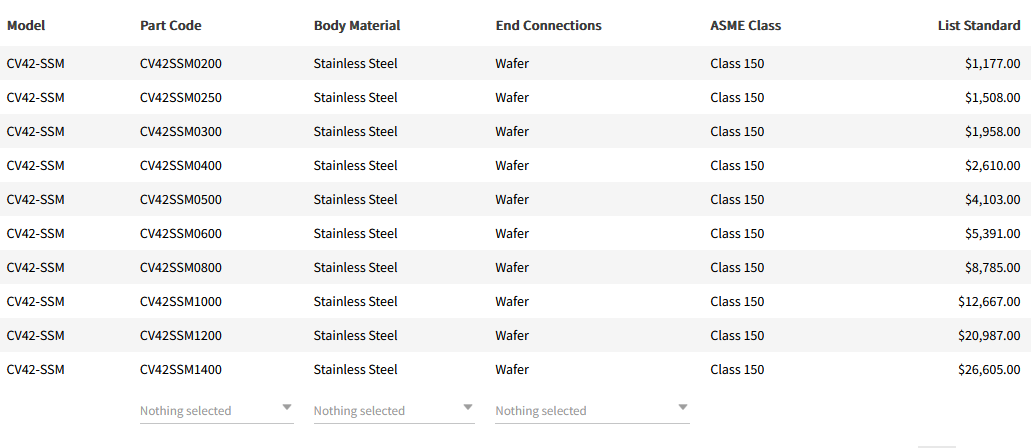1036x448 pixels.
Task: Click part code CV42SSM0600
Action: coord(181,233)
